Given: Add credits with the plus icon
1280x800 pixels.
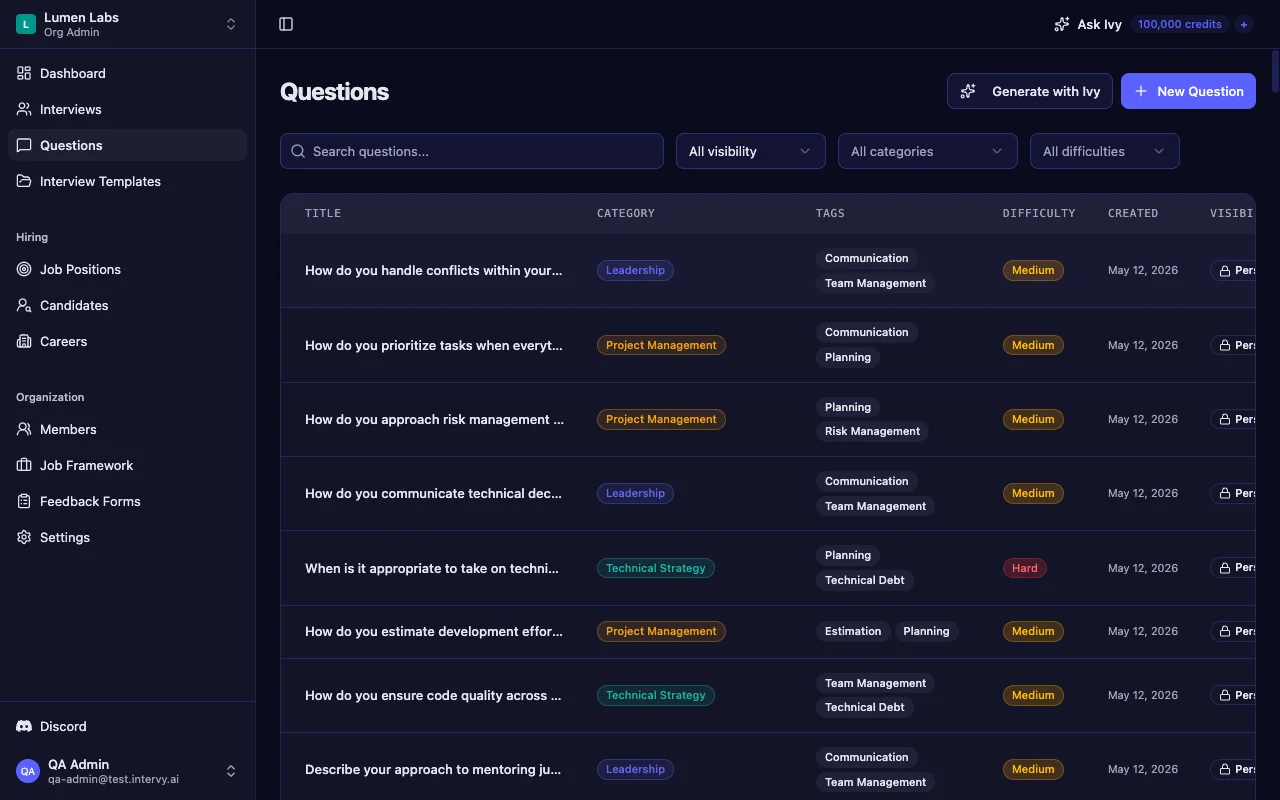Looking at the screenshot, I should click(x=1244, y=24).
